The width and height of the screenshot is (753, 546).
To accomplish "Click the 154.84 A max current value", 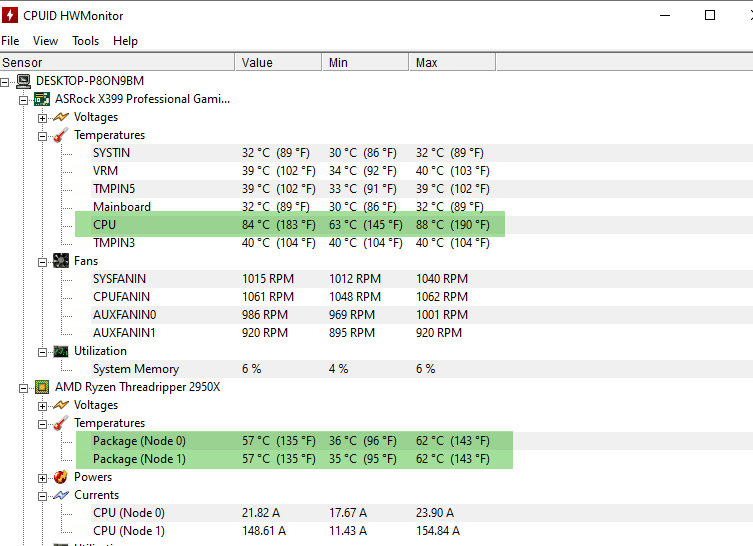I will (437, 531).
